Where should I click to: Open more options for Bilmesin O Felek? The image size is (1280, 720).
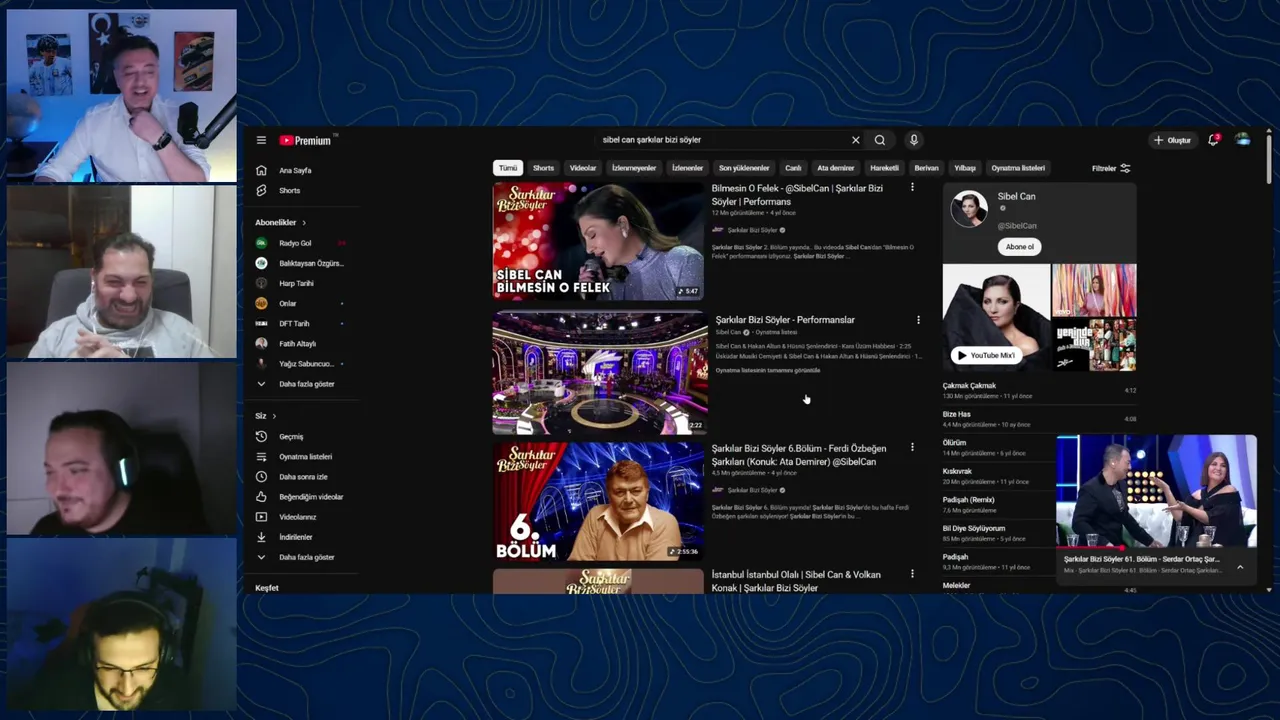coord(912,187)
